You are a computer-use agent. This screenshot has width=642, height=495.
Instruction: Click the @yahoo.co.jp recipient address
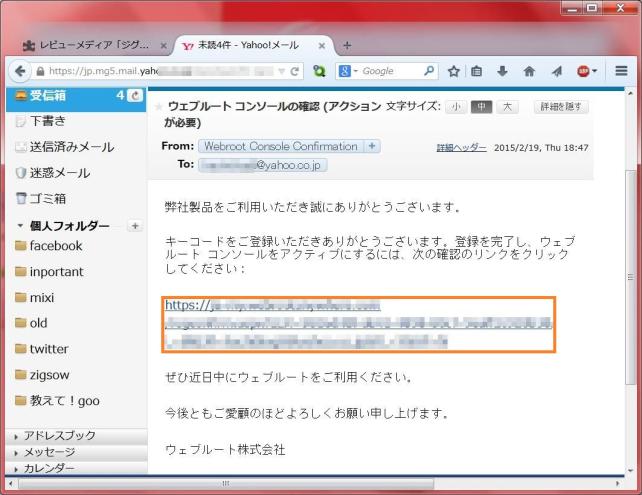click(x=262, y=165)
